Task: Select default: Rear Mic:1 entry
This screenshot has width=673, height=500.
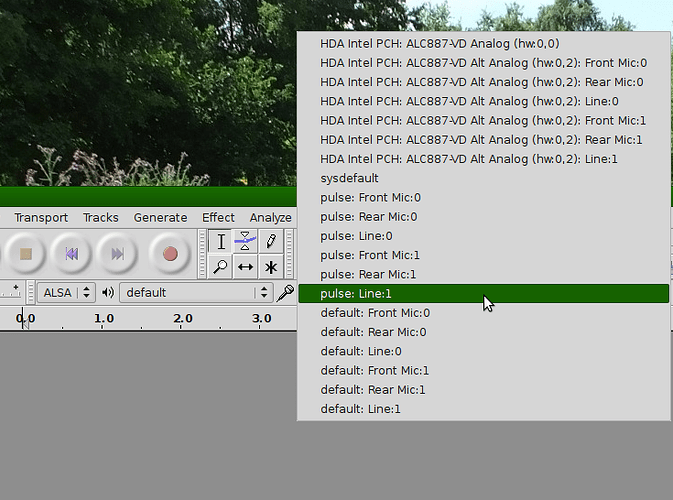Action: tap(483, 390)
